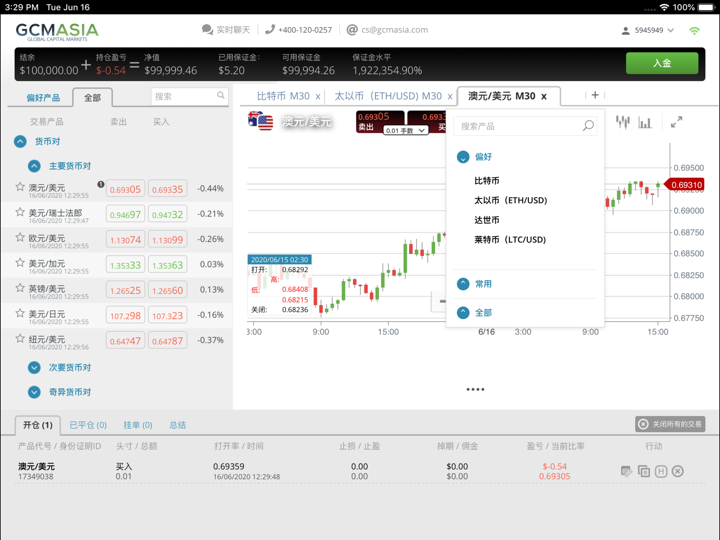Open live chat (实时聊天) icon
Image resolution: width=720 pixels, height=540 pixels.
click(207, 30)
